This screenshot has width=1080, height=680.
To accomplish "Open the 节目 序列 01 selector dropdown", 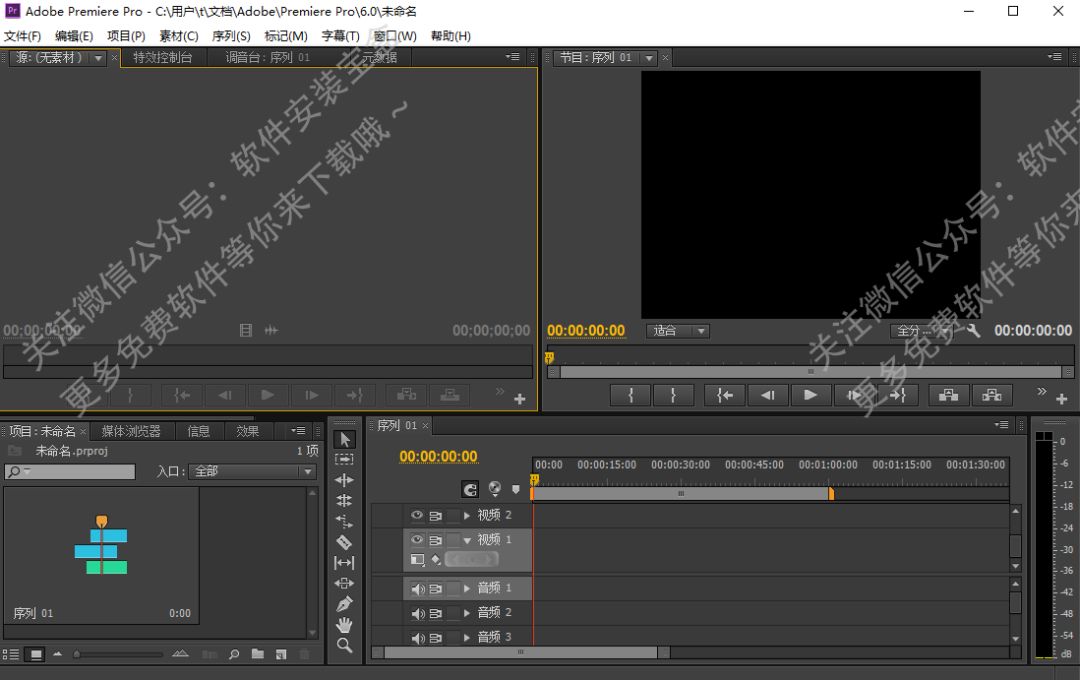I will 649,58.
